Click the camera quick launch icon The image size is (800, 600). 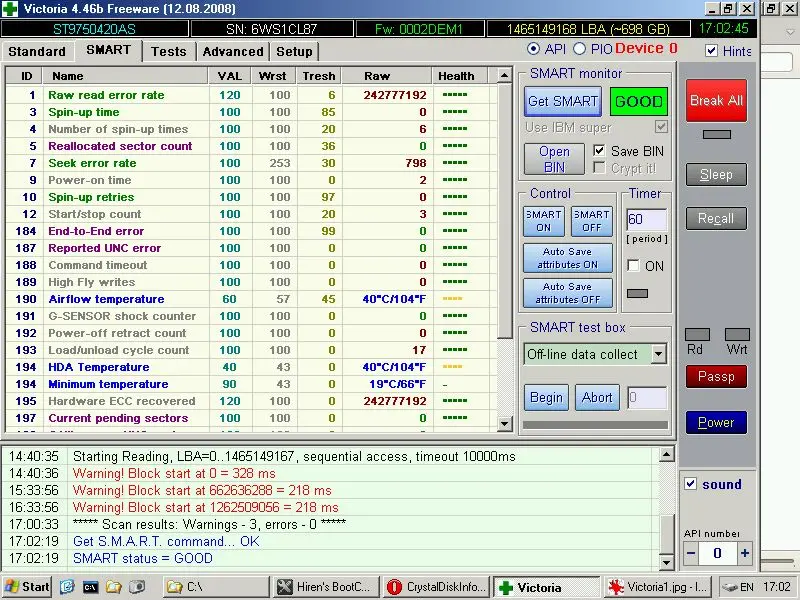136,587
